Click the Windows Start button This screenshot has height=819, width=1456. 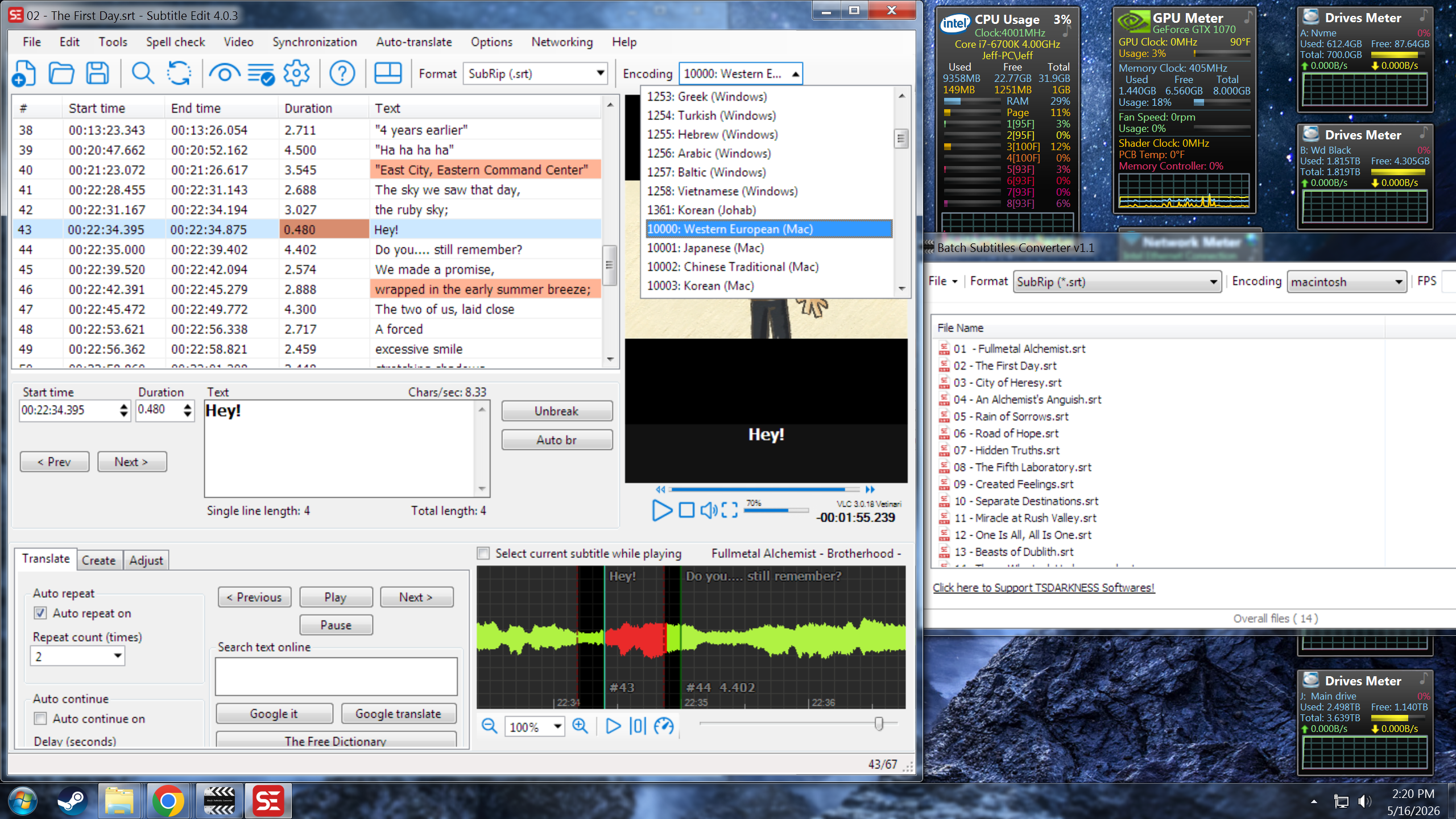tap(23, 801)
